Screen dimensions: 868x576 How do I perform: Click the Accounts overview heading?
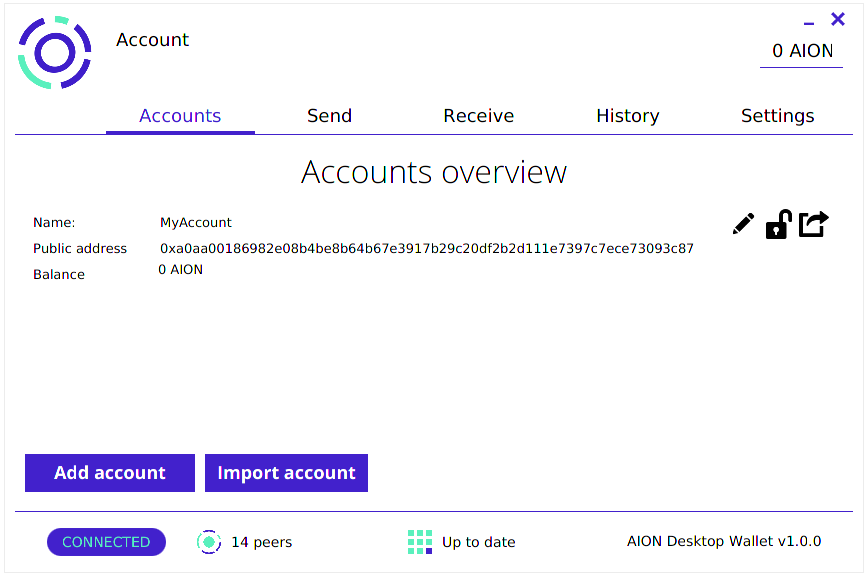(x=434, y=172)
